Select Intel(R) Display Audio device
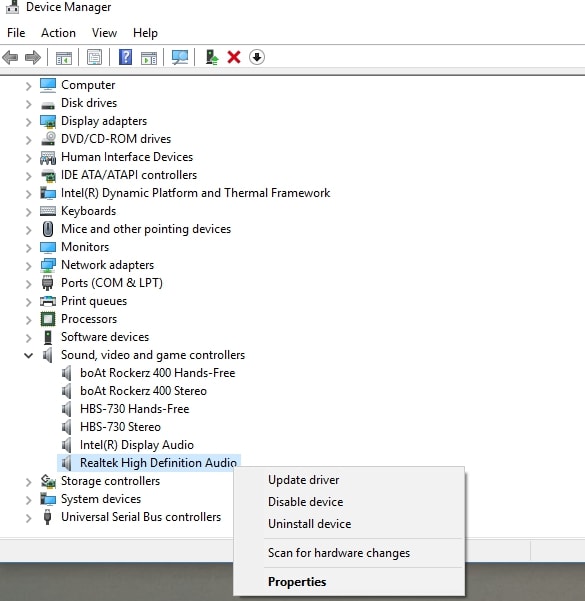 point(137,445)
